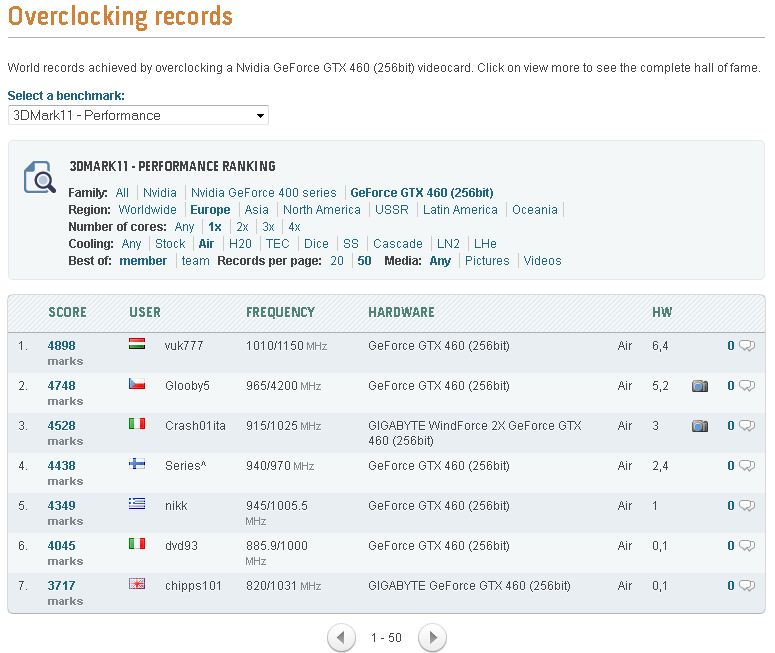Set number of cores to Any

(x=184, y=227)
